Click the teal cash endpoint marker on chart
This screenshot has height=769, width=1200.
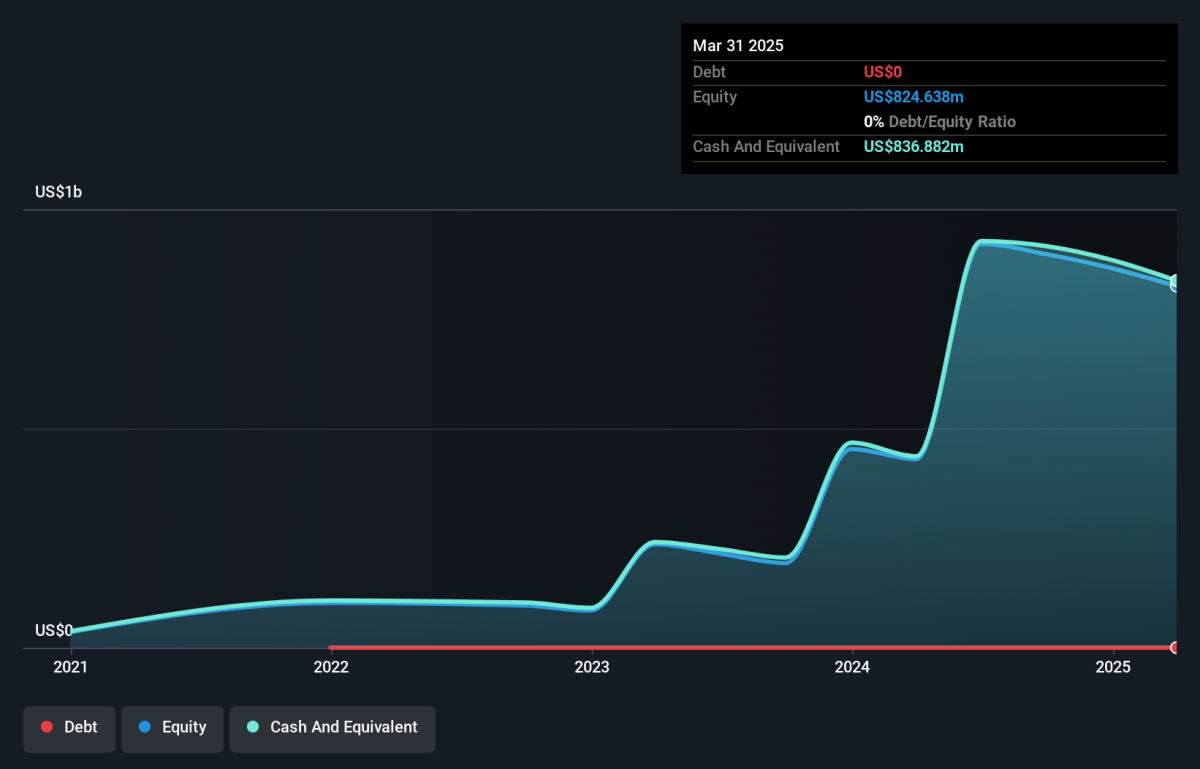1175,281
